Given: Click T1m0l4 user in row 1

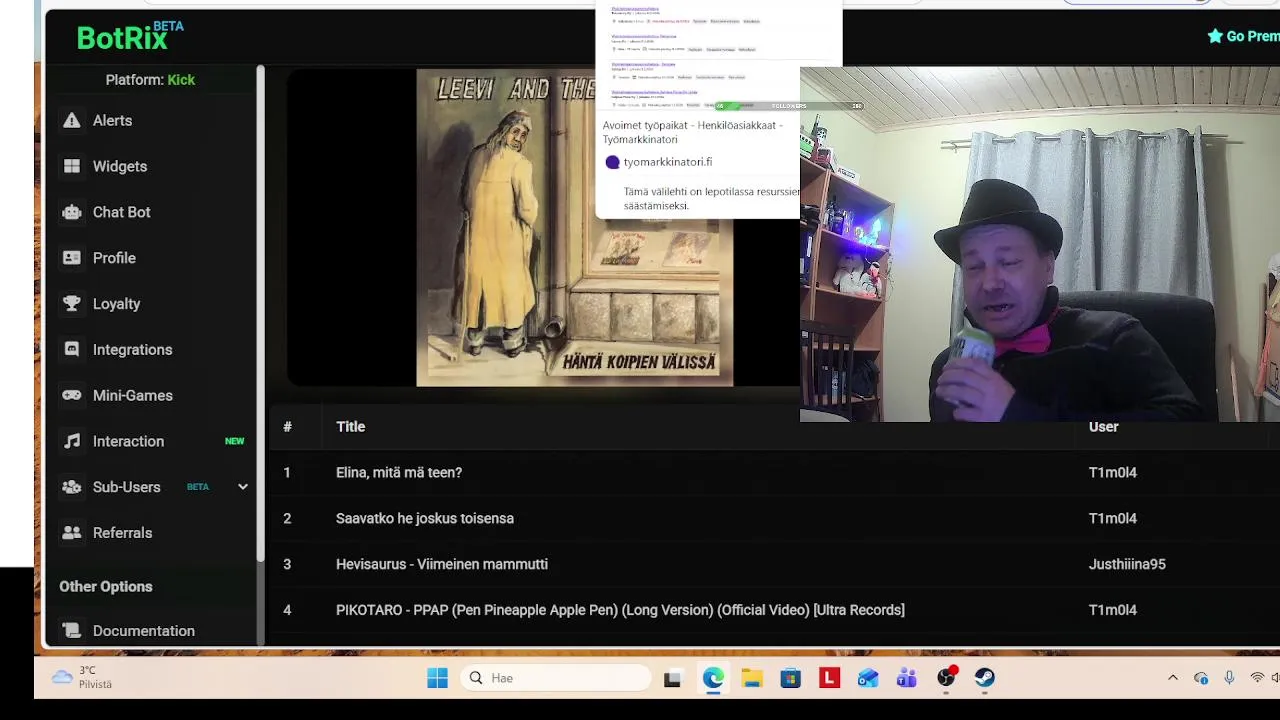Looking at the screenshot, I should [1113, 472].
